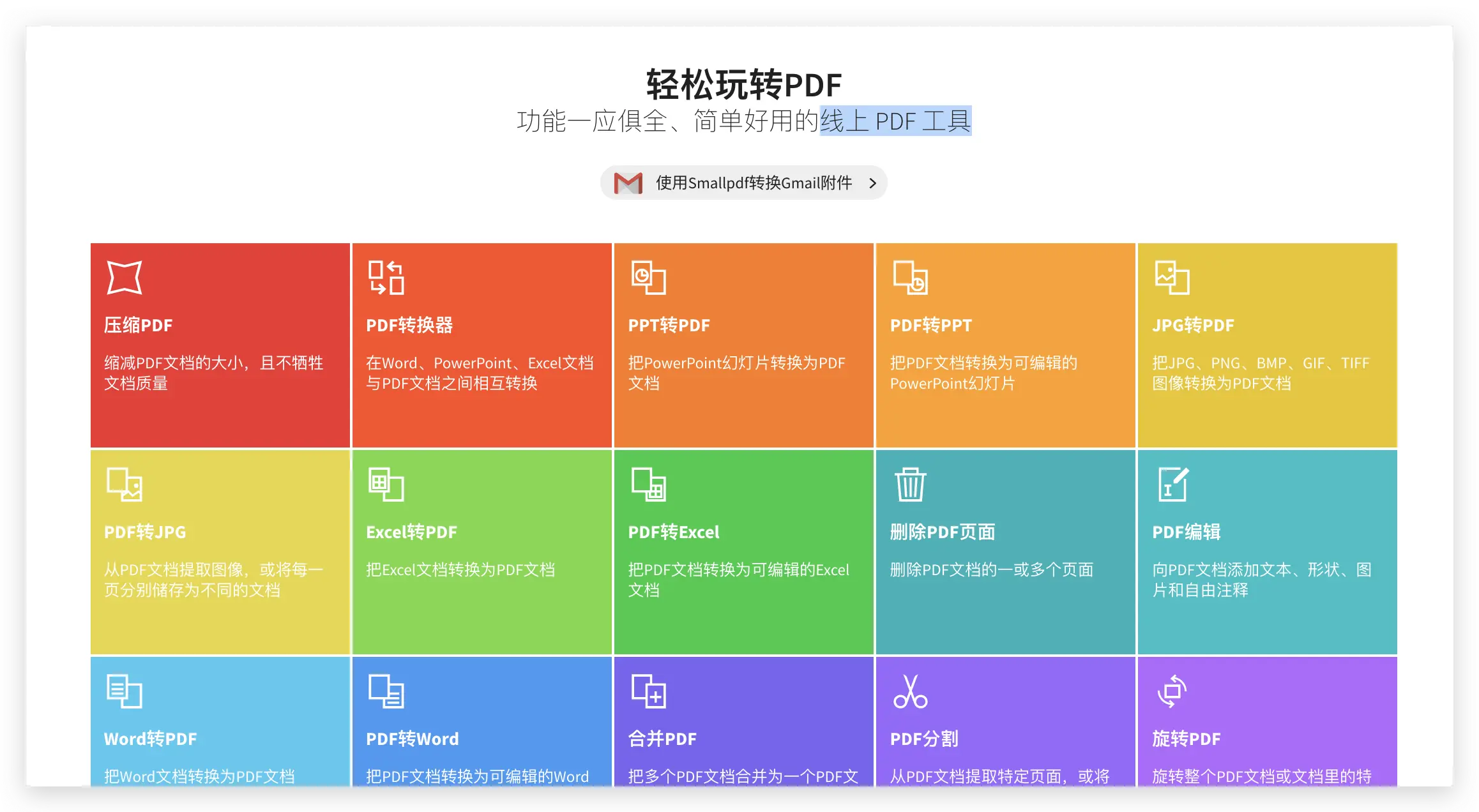Image resolution: width=1479 pixels, height=812 pixels.
Task: Click the PDF转换器 converter icon
Action: tap(386, 278)
